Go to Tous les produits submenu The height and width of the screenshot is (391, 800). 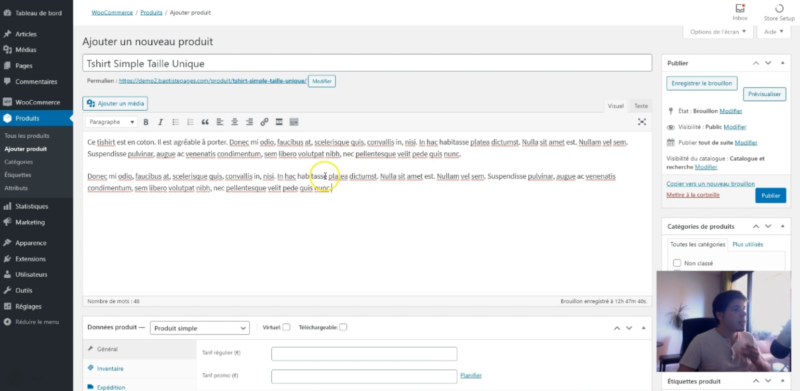(27, 136)
